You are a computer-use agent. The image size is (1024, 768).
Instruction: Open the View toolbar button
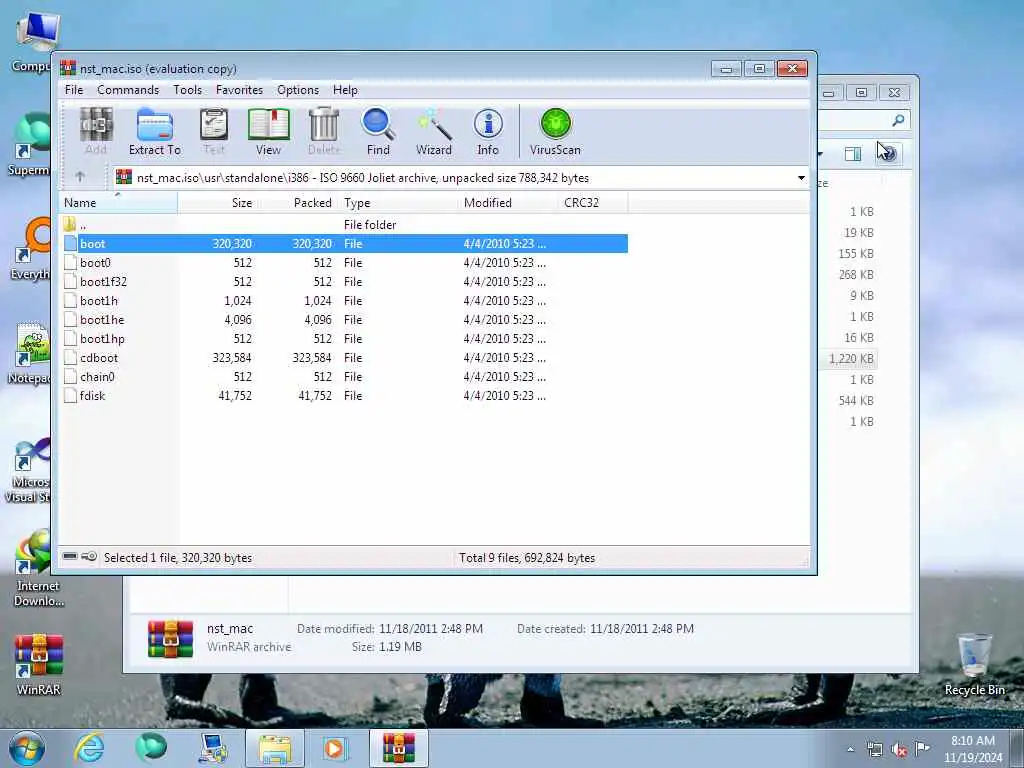coord(268,131)
